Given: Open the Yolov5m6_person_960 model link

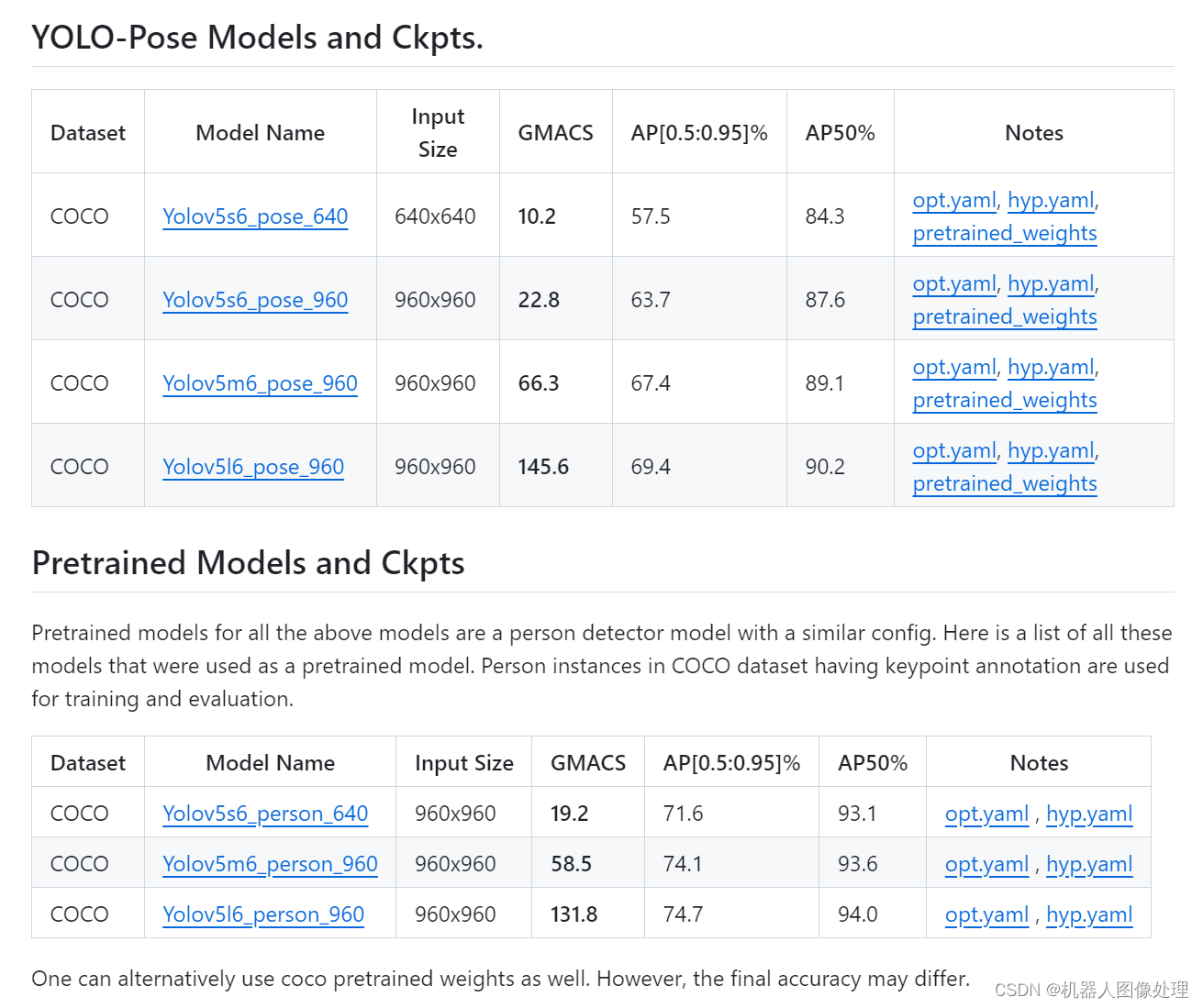Looking at the screenshot, I should (270, 864).
